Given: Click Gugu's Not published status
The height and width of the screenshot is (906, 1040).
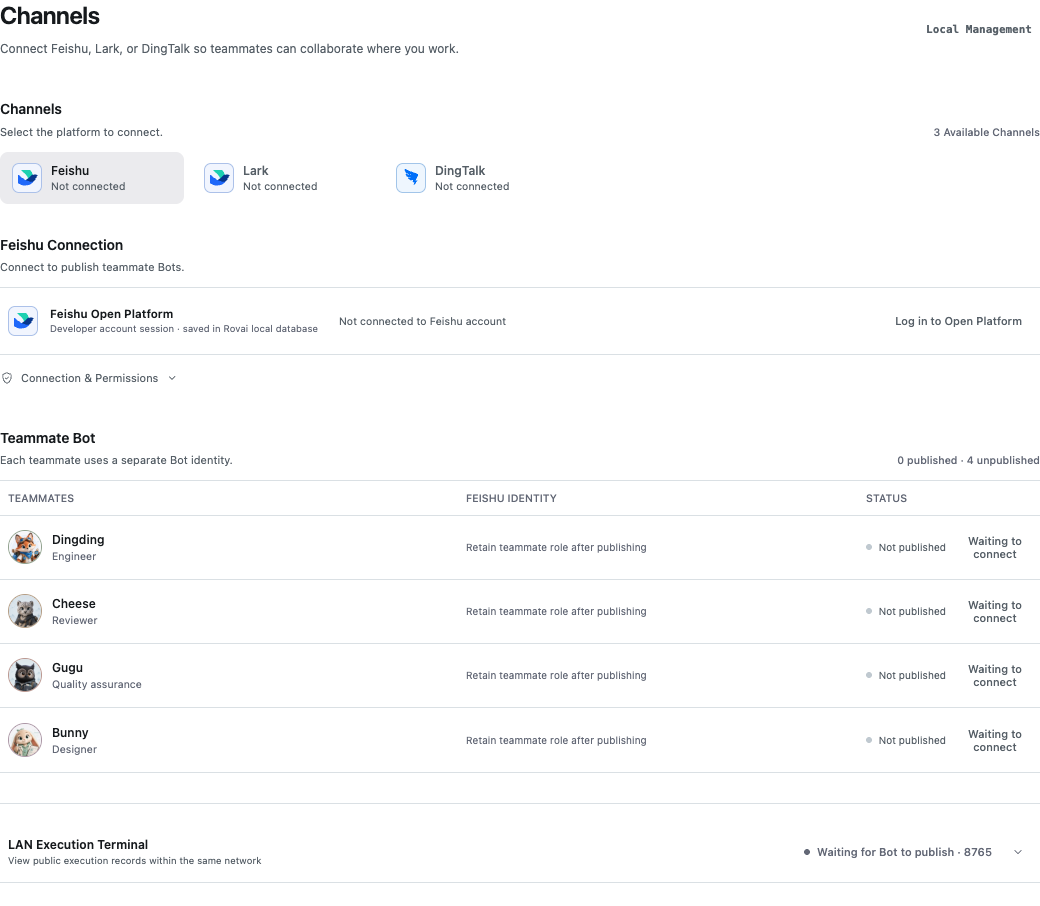Looking at the screenshot, I should (x=906, y=675).
